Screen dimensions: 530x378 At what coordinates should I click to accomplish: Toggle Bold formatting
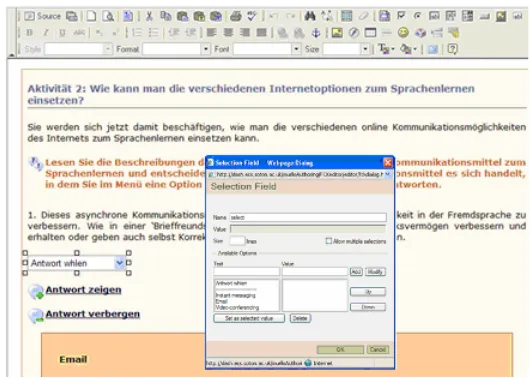coord(29,33)
